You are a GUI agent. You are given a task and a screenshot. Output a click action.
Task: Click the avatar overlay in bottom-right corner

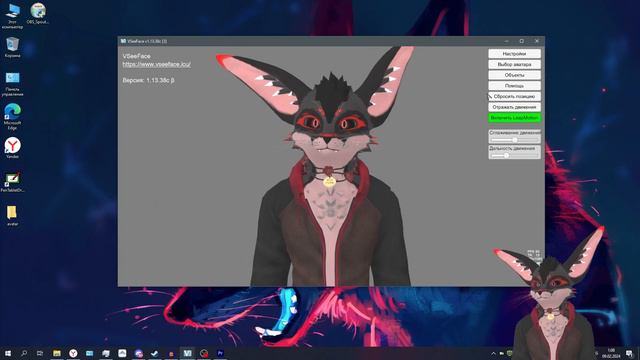point(552,294)
